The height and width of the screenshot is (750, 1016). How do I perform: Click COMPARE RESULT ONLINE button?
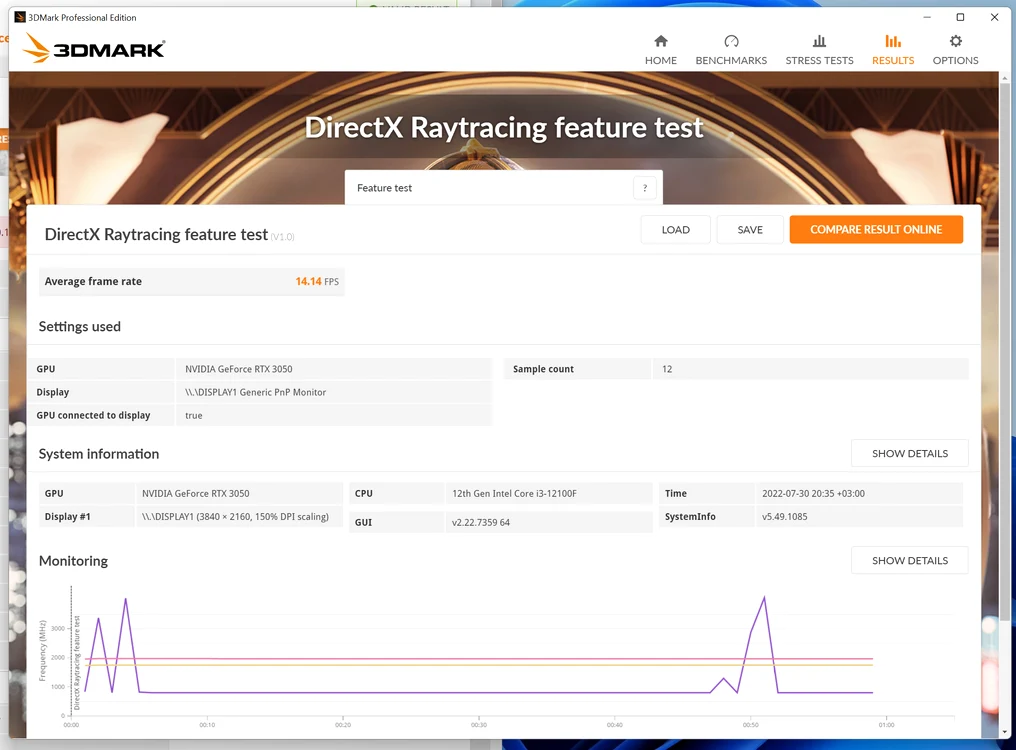pyautogui.click(x=876, y=229)
